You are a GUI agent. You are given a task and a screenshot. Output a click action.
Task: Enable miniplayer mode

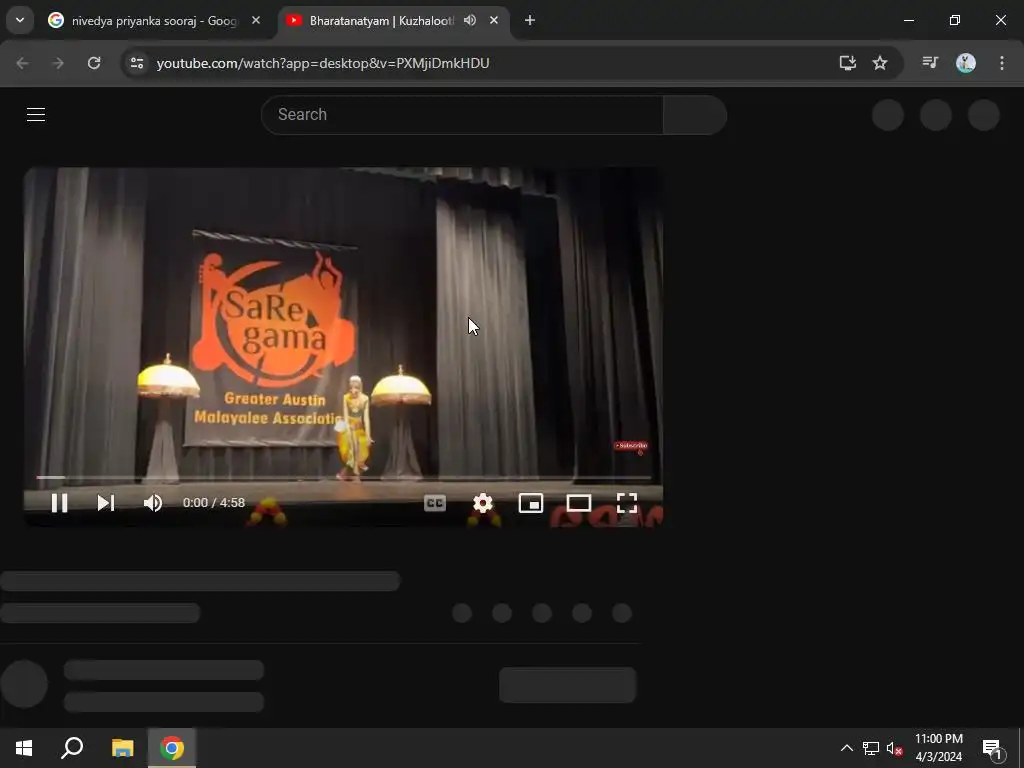(x=531, y=503)
